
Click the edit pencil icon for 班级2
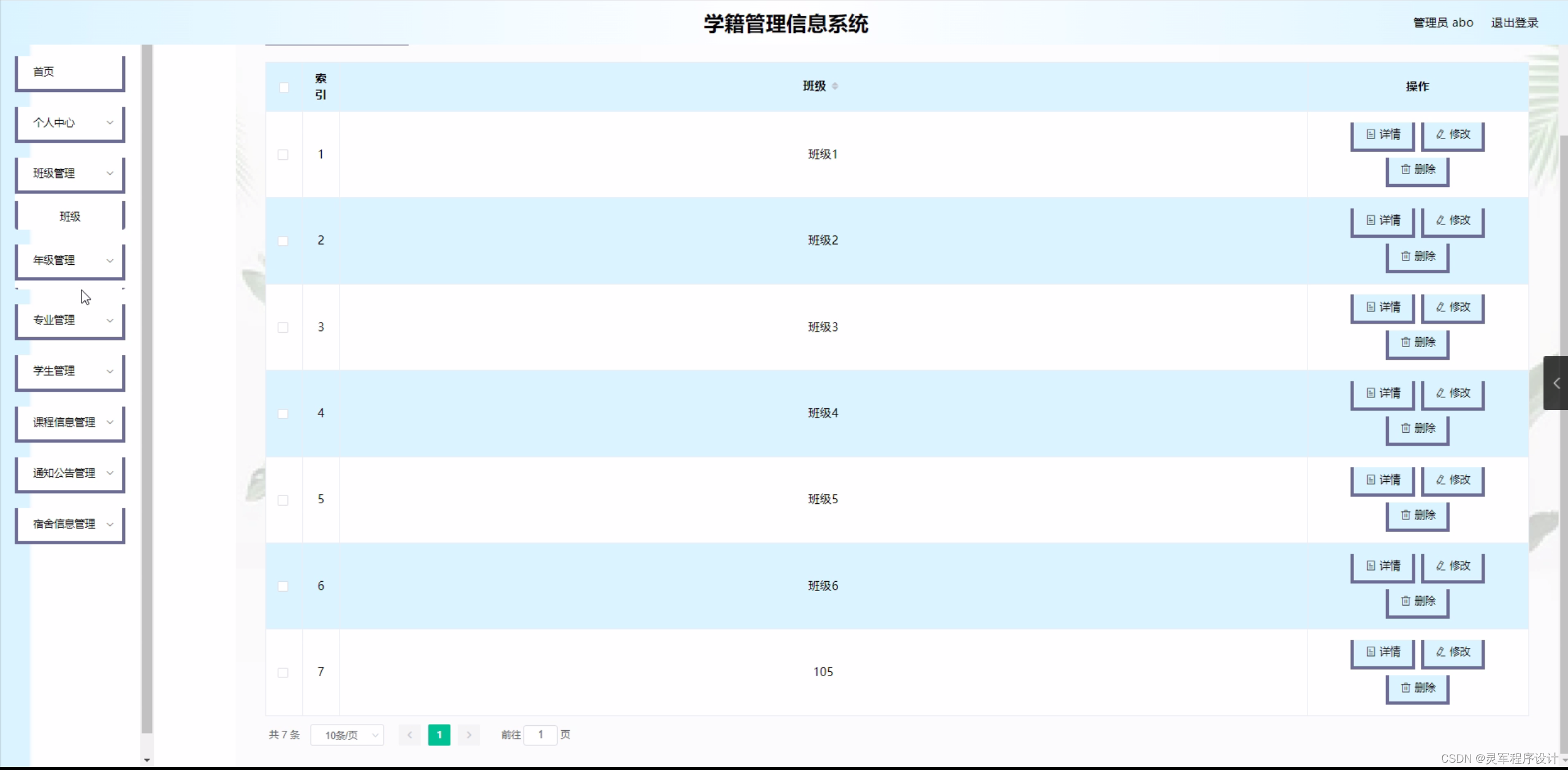click(1441, 221)
